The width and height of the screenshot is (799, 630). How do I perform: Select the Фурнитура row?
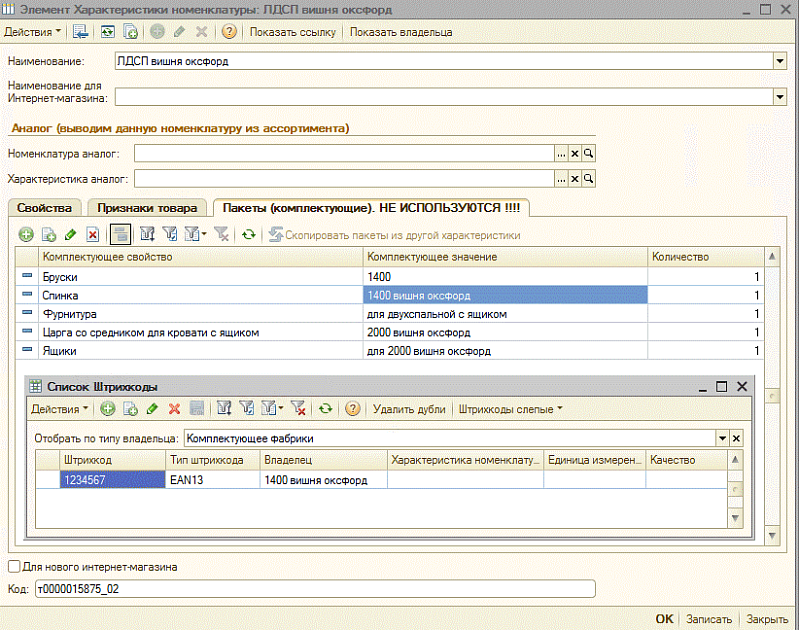(x=389, y=314)
